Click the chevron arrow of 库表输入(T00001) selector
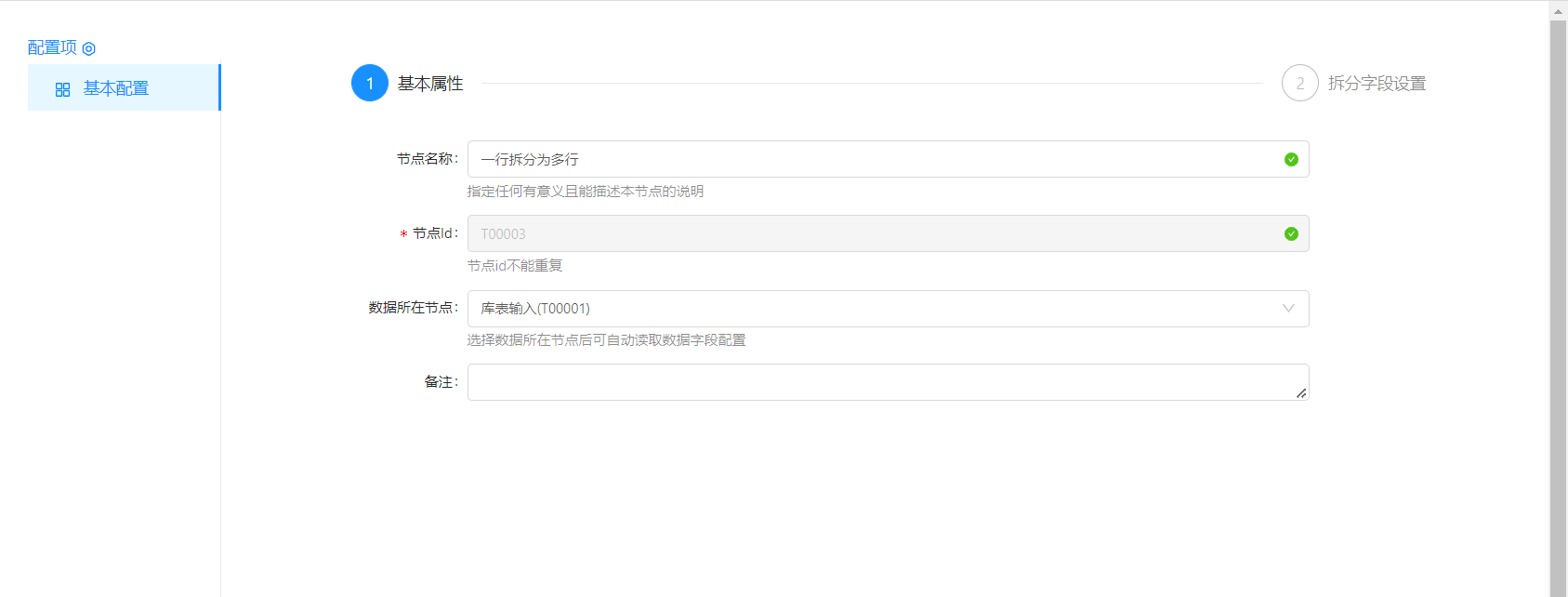Viewport: 1568px width, 597px height. (x=1288, y=309)
